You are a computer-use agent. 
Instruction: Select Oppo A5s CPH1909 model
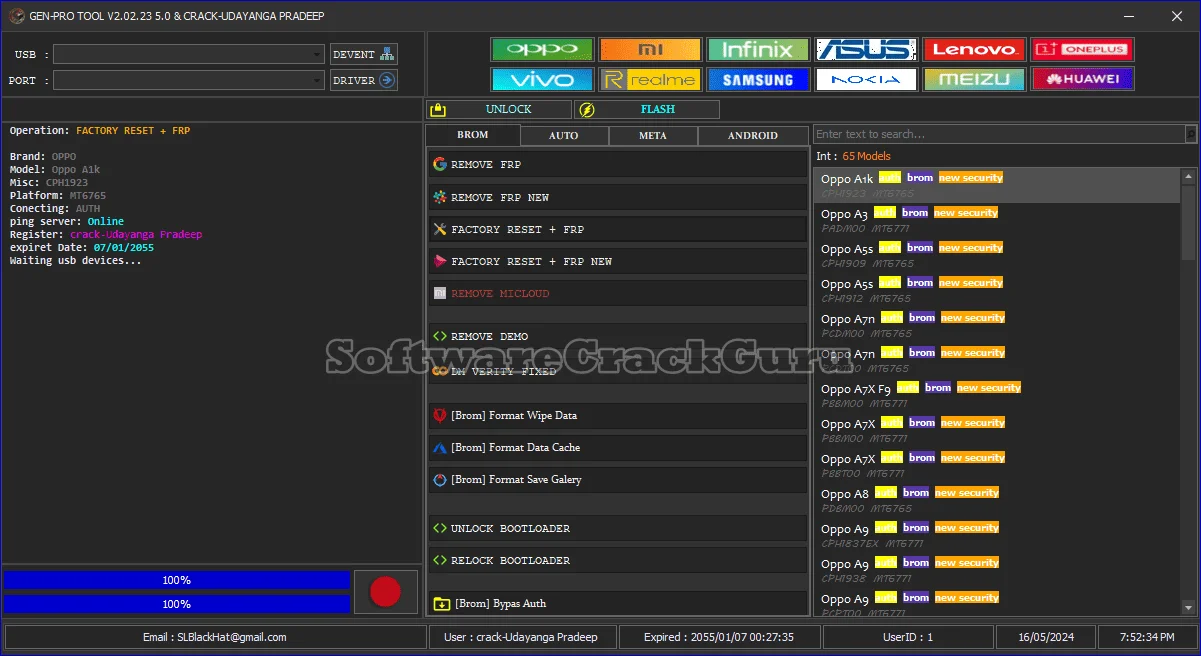point(997,255)
